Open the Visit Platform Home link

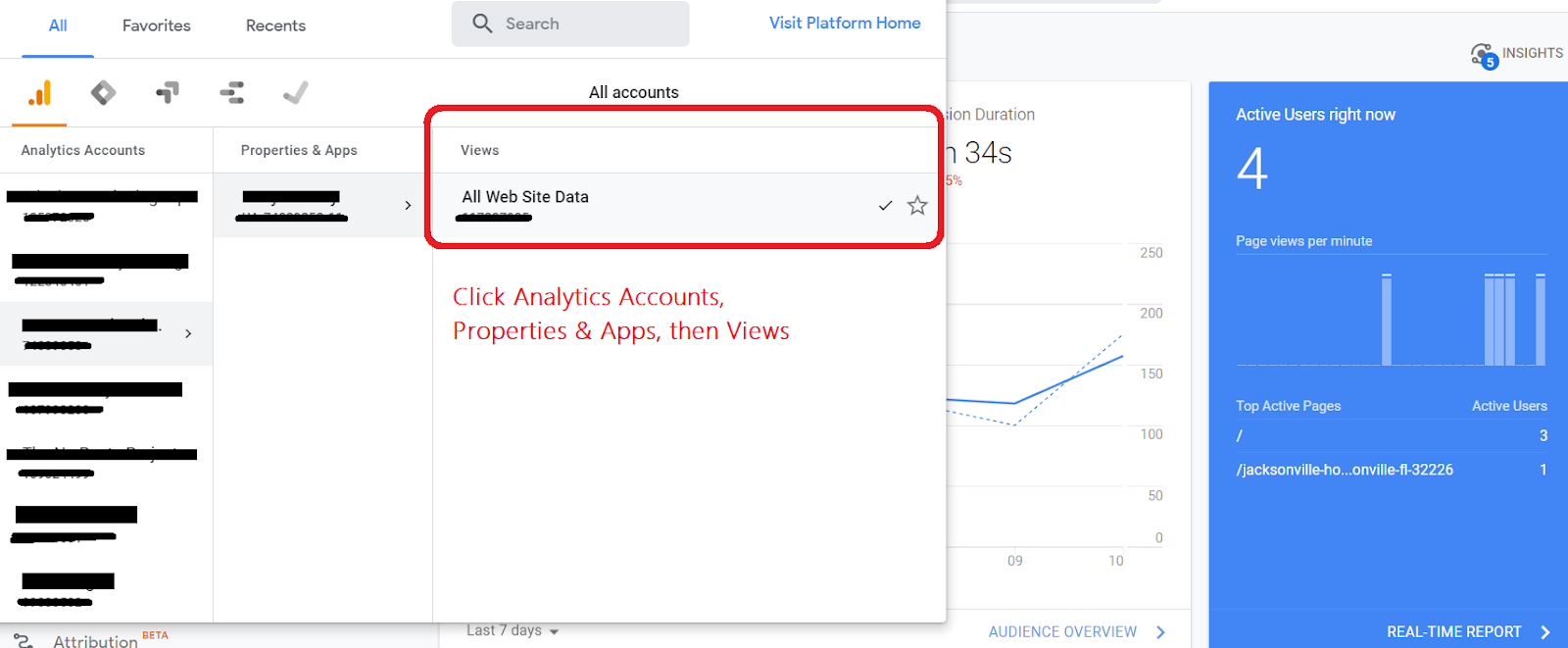[845, 23]
